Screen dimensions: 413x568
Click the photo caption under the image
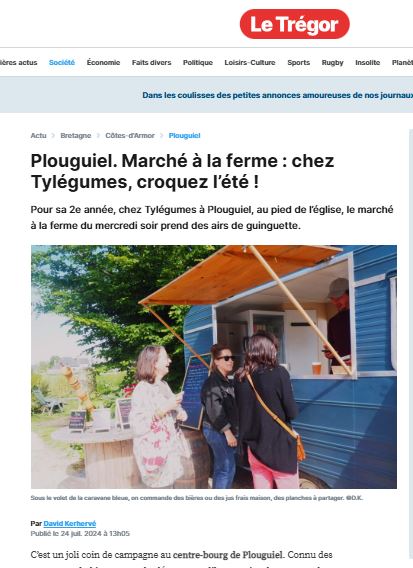(x=196, y=498)
